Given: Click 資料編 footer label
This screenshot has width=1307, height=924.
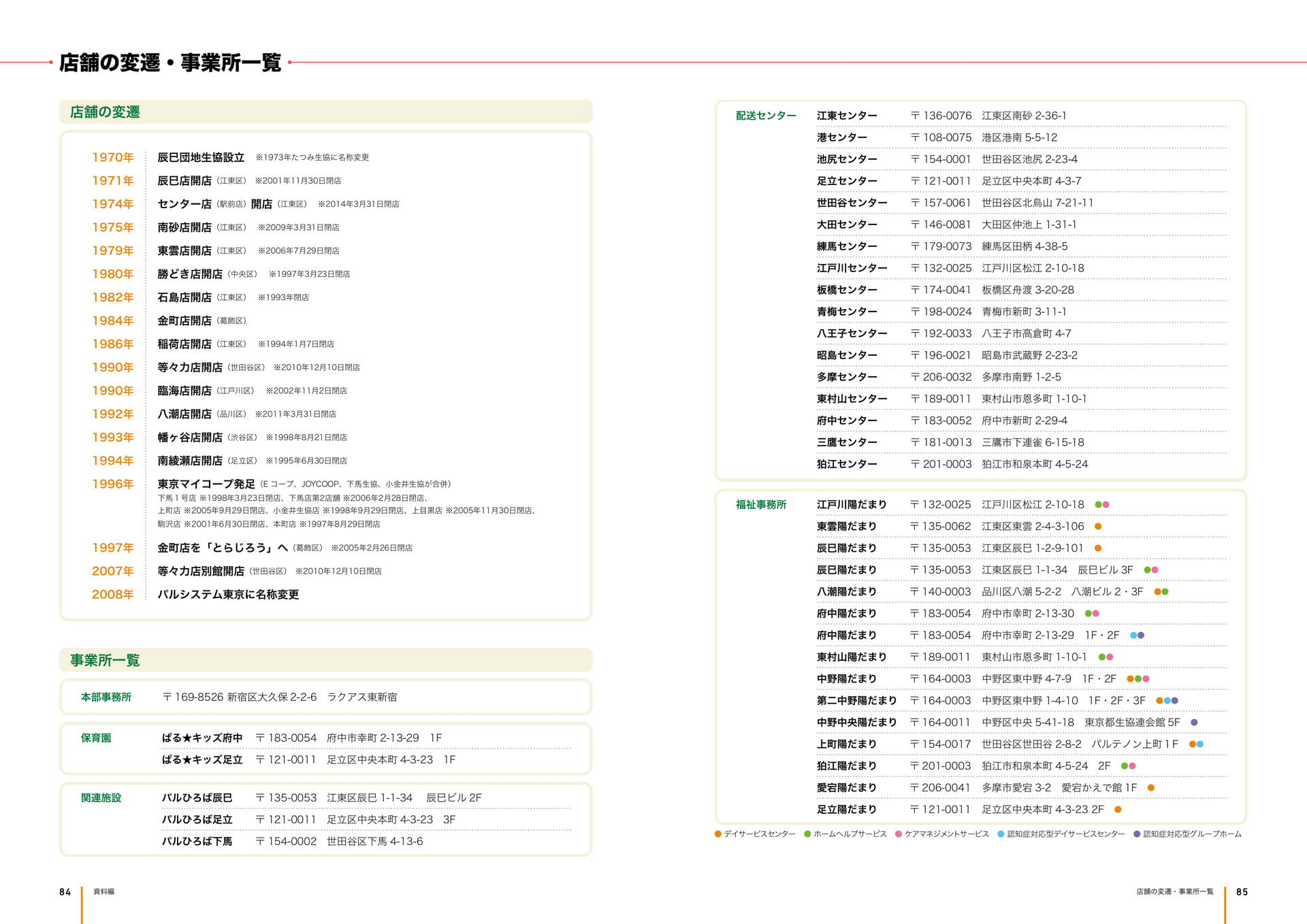Looking at the screenshot, I should [x=103, y=891].
